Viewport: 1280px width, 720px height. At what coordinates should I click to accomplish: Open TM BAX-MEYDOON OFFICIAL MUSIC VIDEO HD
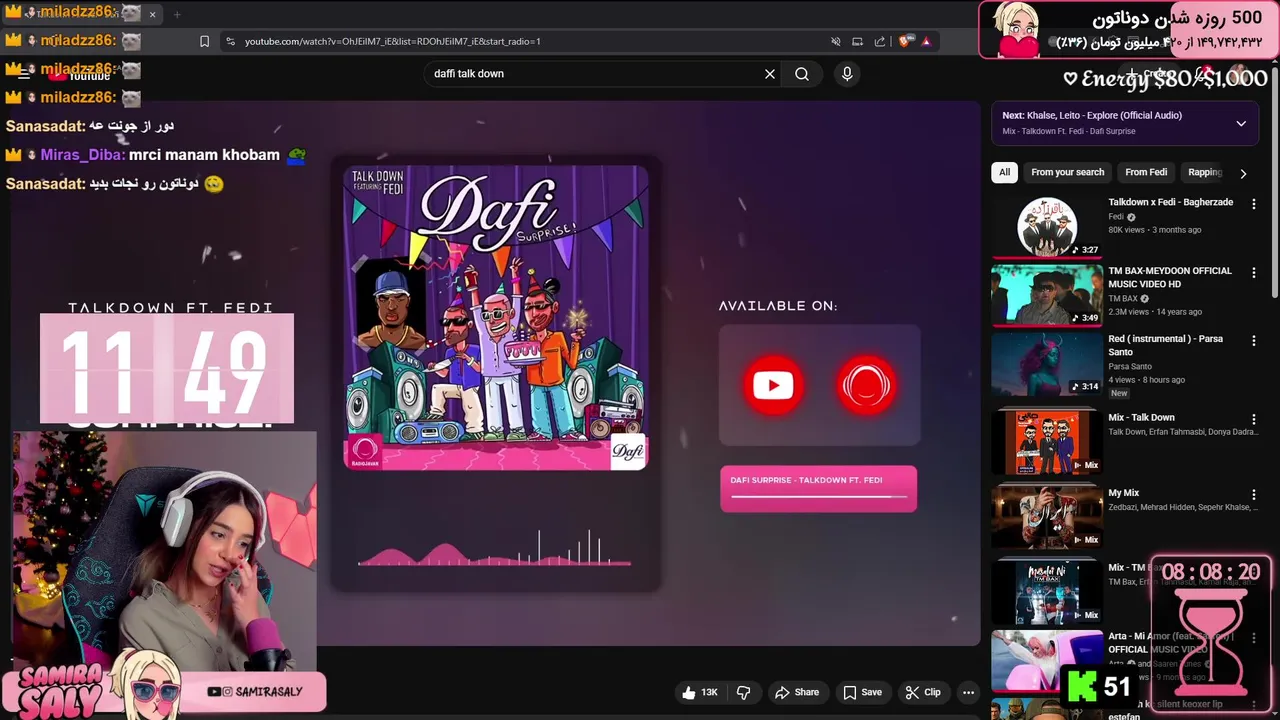coord(1170,277)
